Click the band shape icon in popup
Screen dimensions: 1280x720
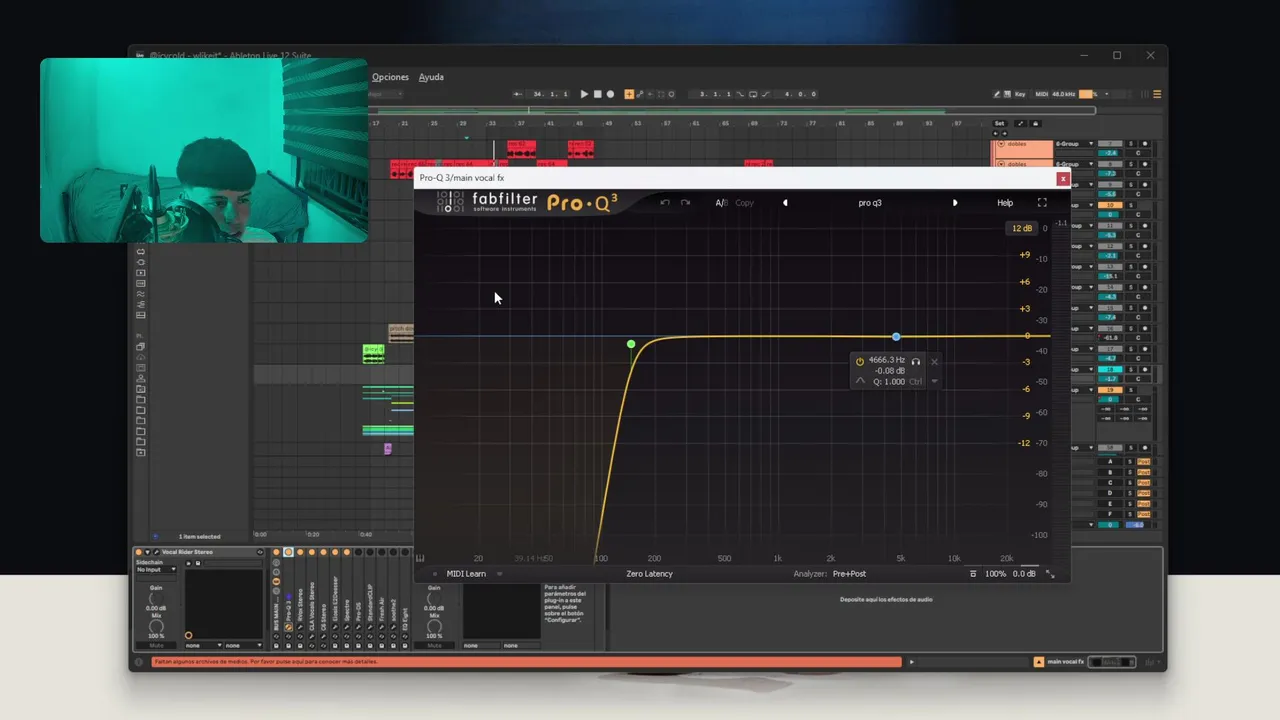(860, 381)
